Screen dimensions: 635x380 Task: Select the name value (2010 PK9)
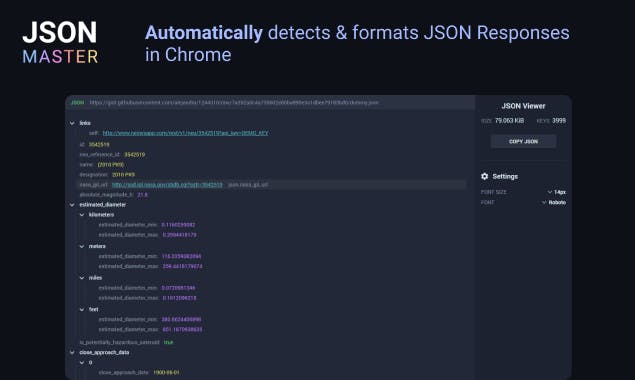[x=111, y=165]
